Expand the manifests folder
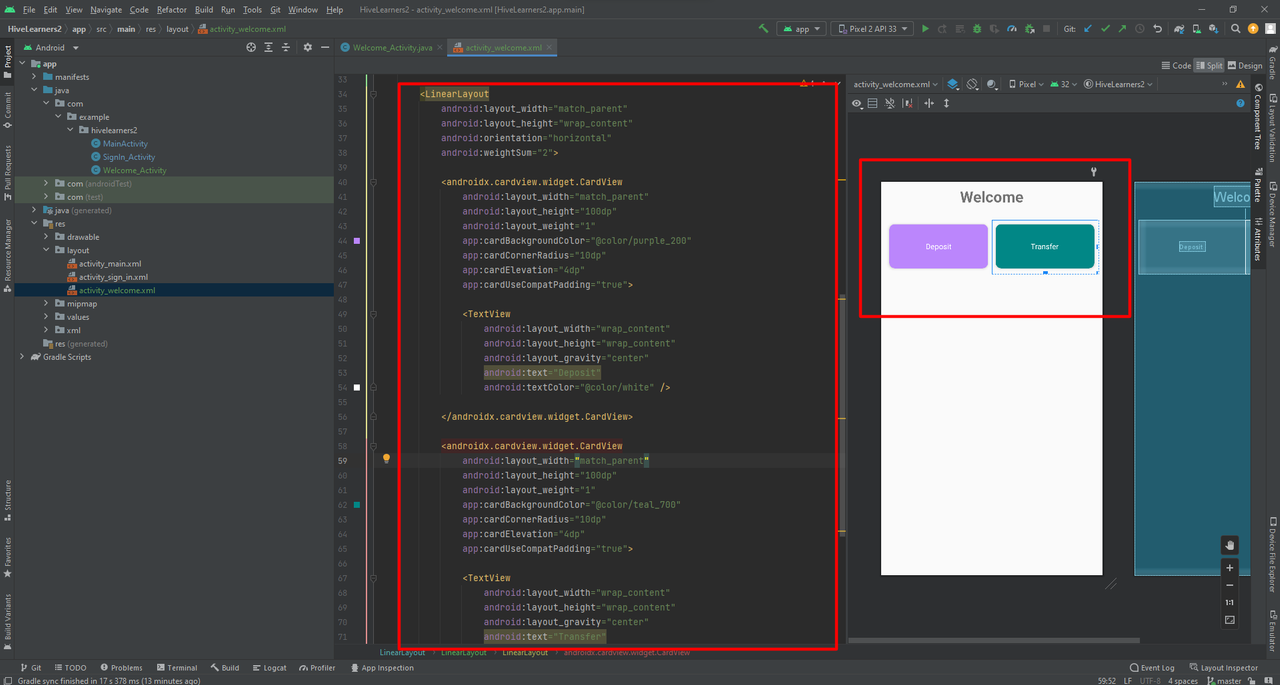Viewport: 1280px width, 685px height. [x=35, y=77]
